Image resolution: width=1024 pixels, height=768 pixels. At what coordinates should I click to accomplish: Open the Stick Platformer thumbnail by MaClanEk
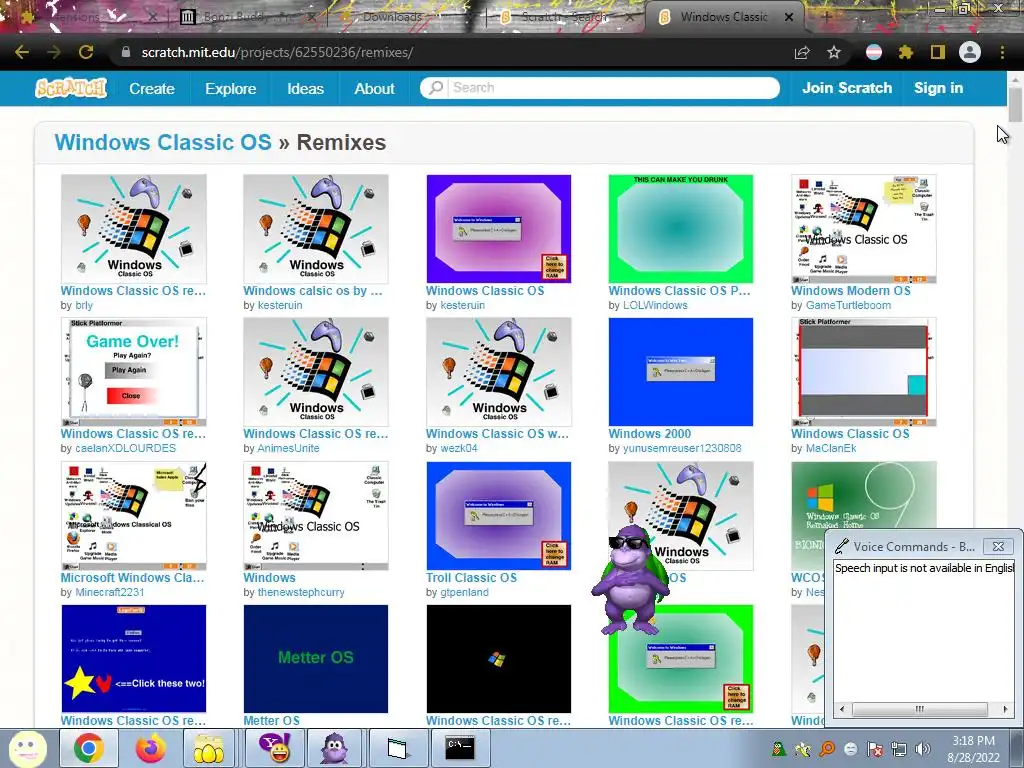(863, 372)
